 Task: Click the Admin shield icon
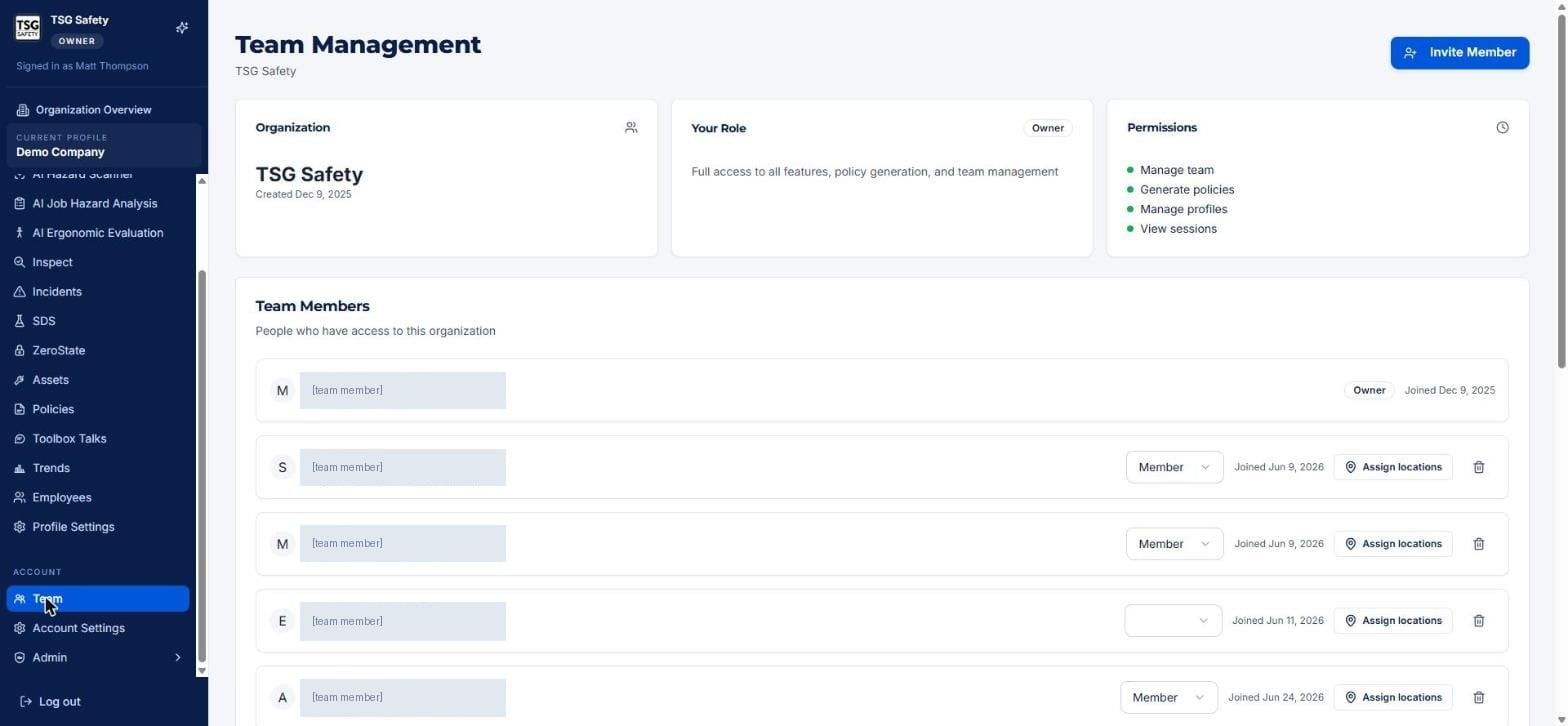[x=20, y=658]
